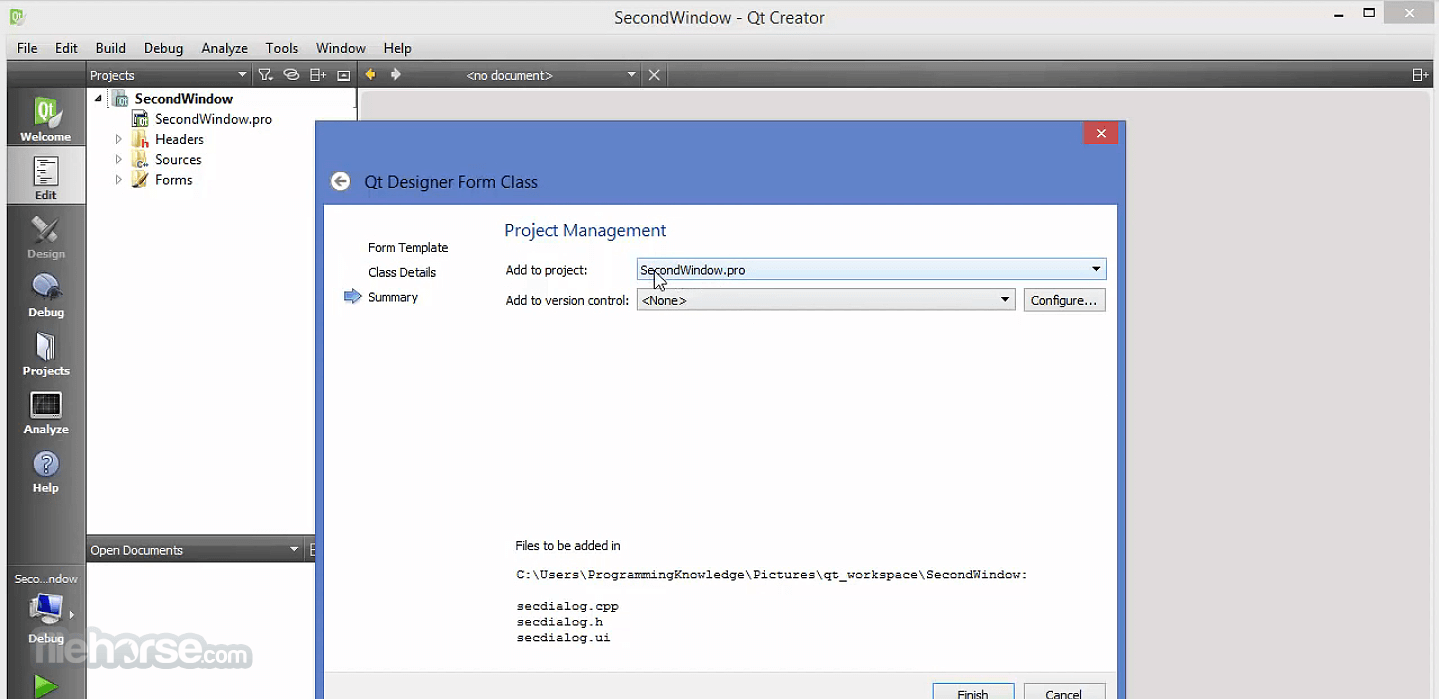1439x699 pixels.
Task: Minimize the Qt Creator window
Action: pos(1338,16)
